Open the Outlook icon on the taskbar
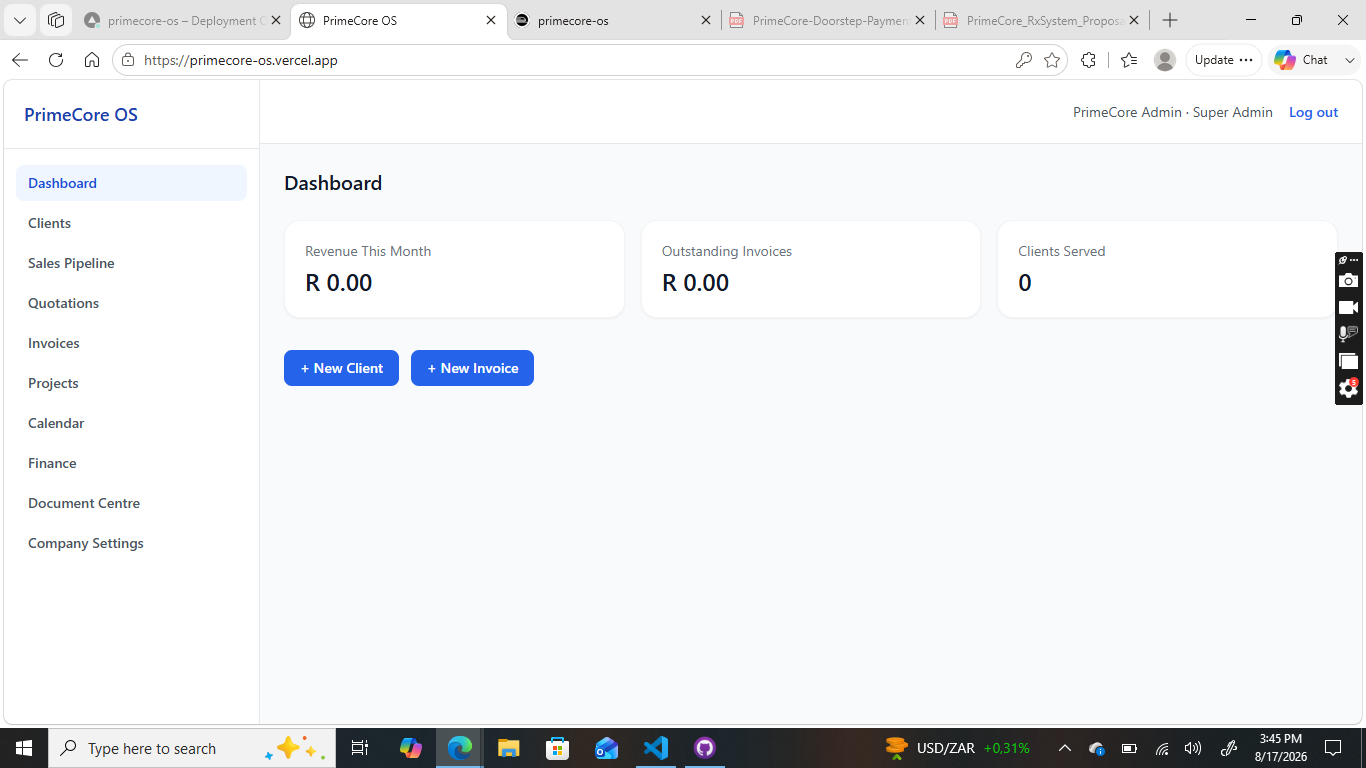The image size is (1366, 768). tap(607, 748)
